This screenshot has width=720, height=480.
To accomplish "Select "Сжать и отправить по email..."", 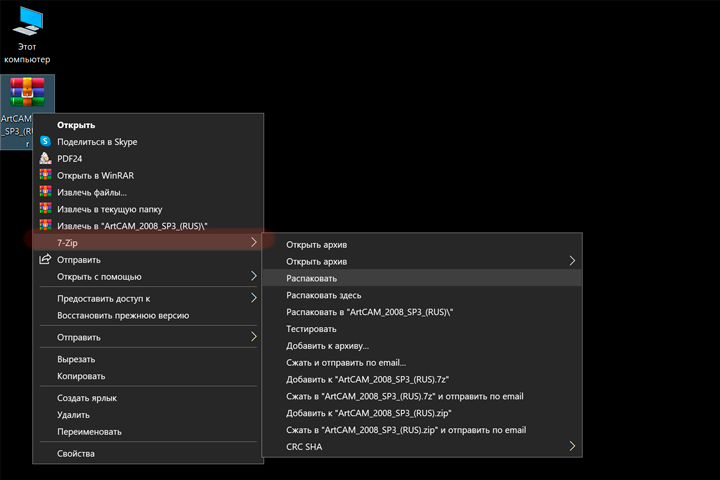I will coord(346,362).
